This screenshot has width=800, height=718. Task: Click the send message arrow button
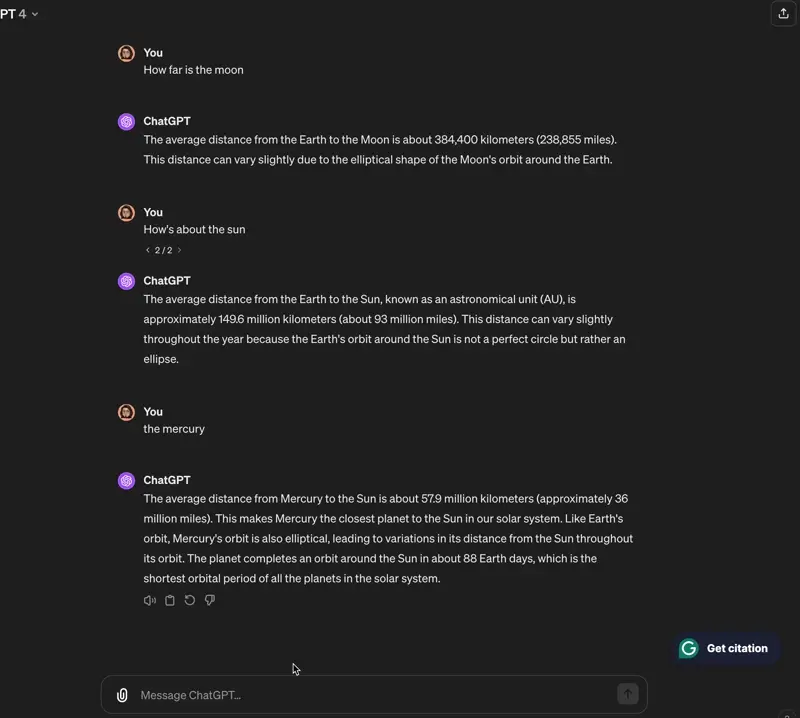click(x=627, y=694)
